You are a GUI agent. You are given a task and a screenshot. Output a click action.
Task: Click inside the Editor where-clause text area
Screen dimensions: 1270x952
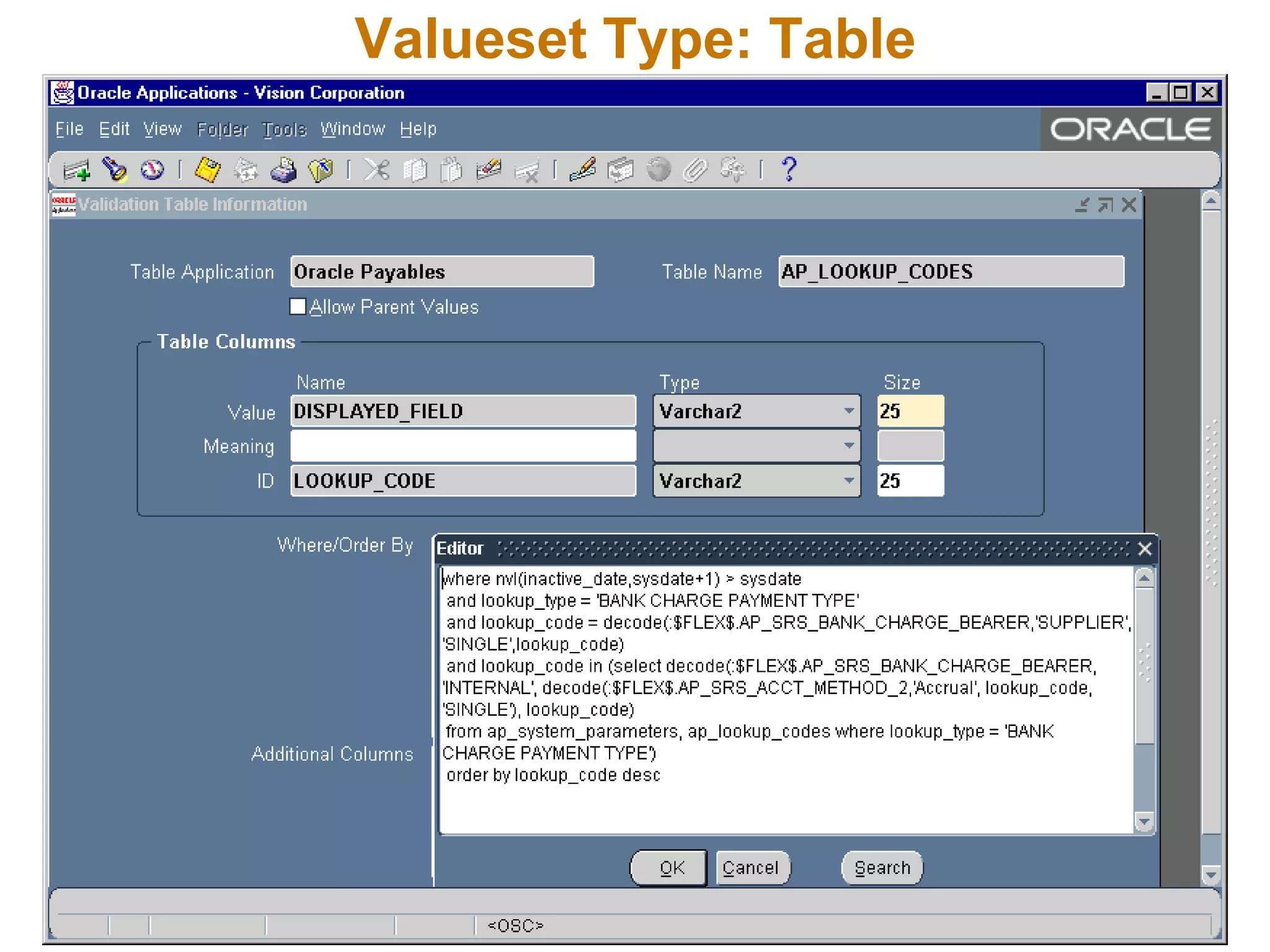pos(786,699)
